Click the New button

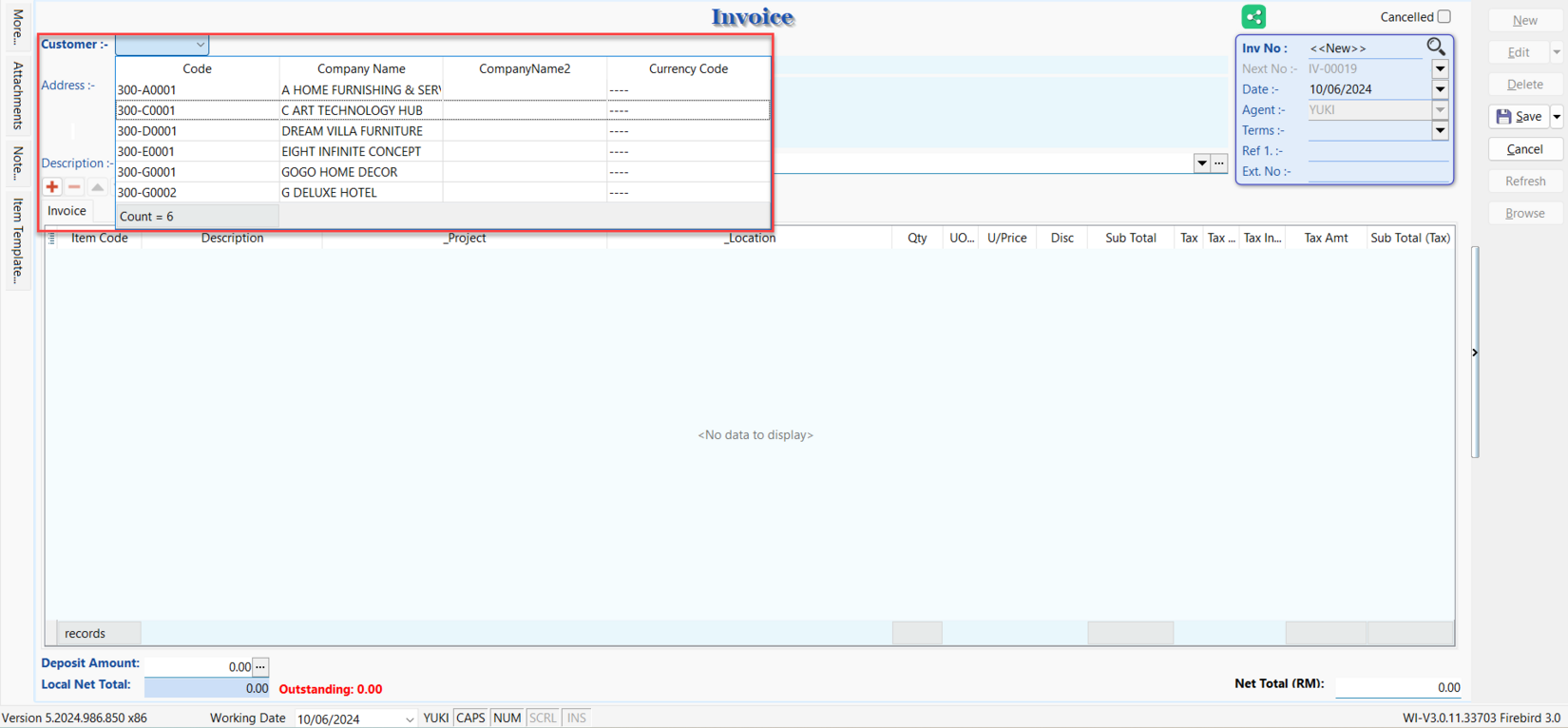coord(1524,20)
